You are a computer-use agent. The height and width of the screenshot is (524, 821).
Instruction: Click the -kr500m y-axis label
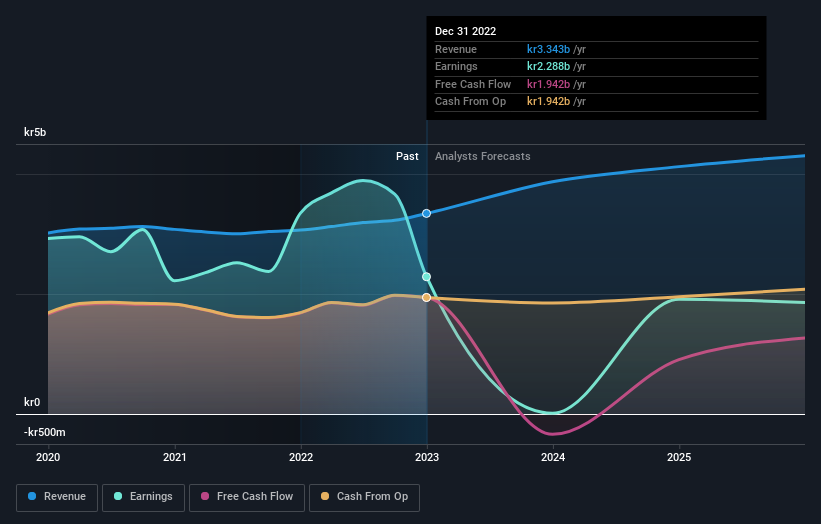tap(45, 432)
